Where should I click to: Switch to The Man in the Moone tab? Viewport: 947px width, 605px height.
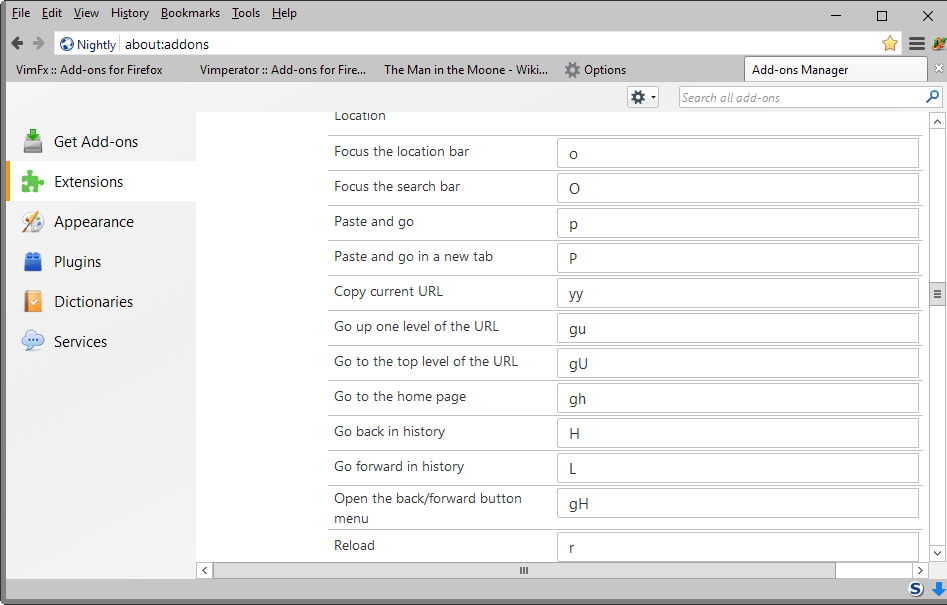pos(466,69)
